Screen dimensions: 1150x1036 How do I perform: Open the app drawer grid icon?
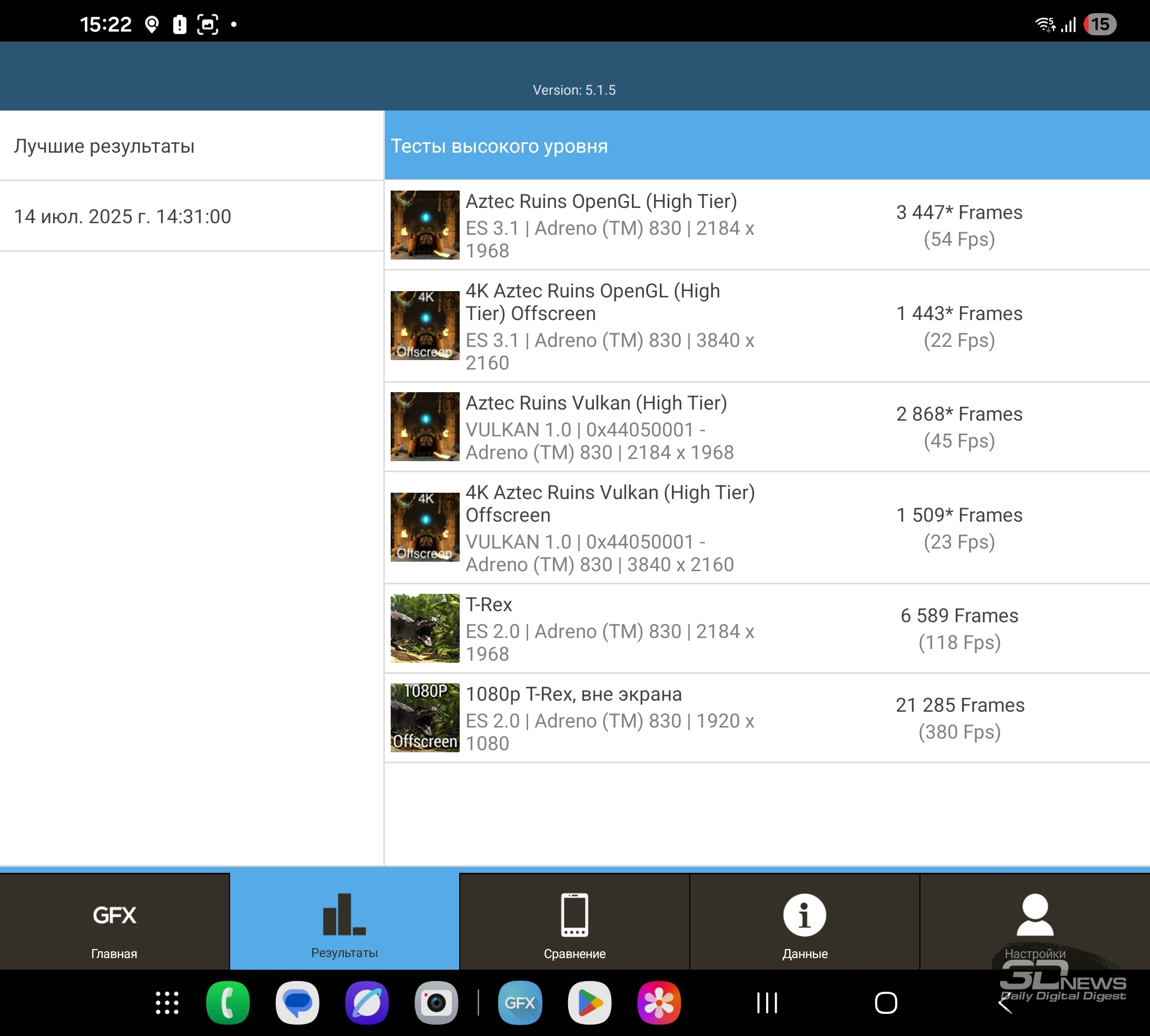167,1002
